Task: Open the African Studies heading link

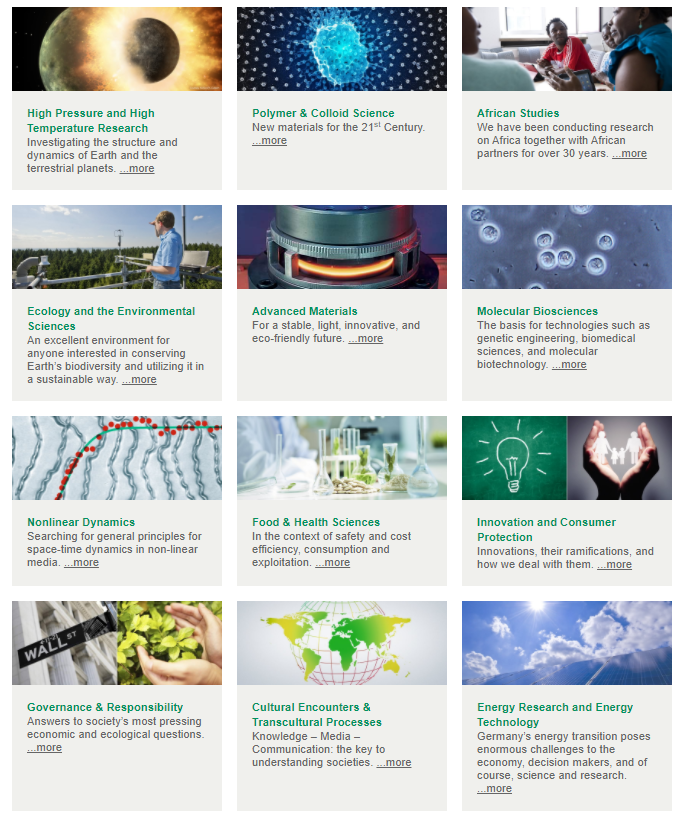Action: [x=518, y=113]
